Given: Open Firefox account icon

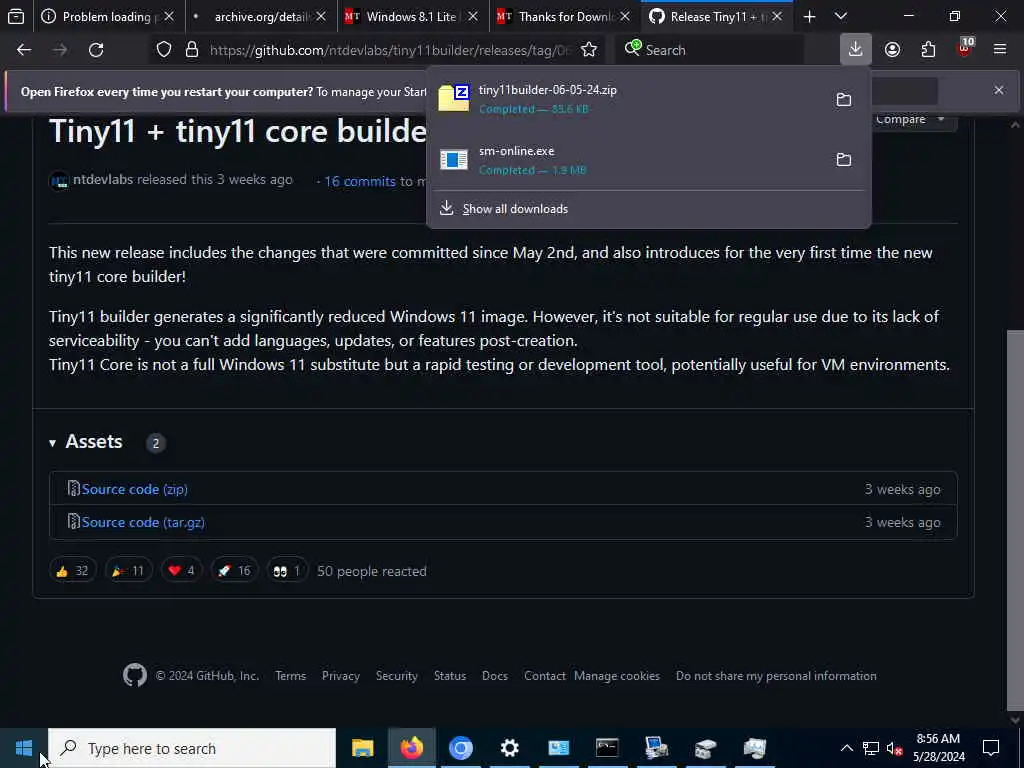Looking at the screenshot, I should click(x=892, y=50).
